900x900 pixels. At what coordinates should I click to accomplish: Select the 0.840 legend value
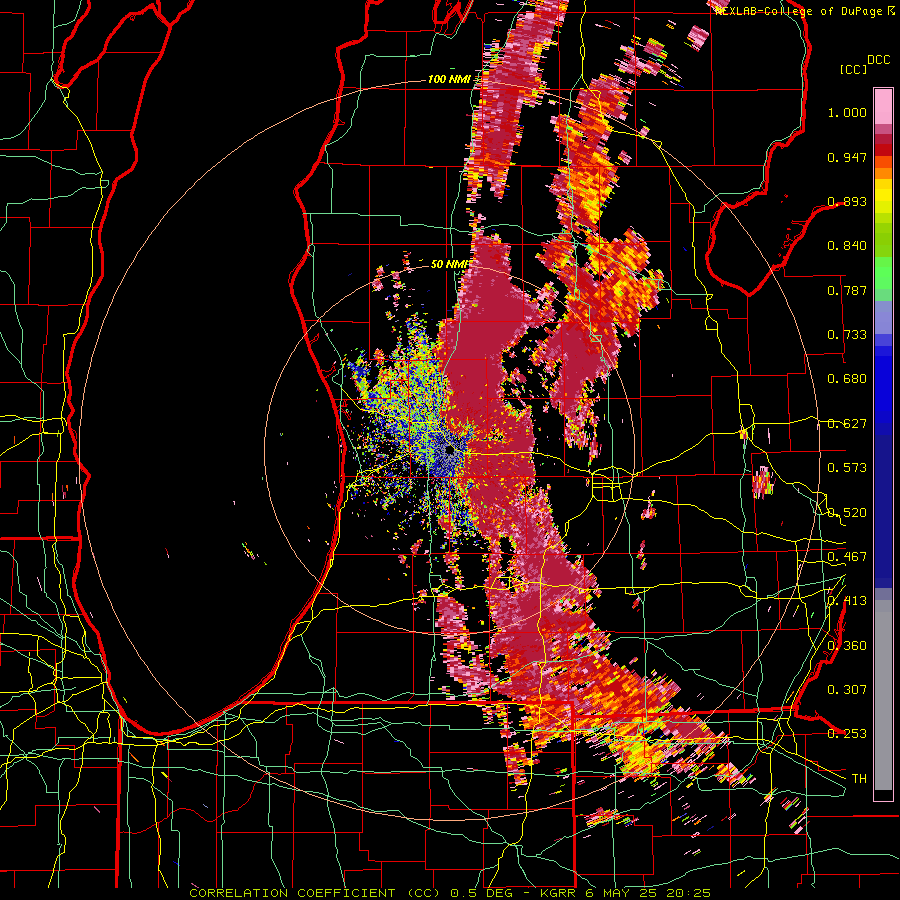coord(847,246)
